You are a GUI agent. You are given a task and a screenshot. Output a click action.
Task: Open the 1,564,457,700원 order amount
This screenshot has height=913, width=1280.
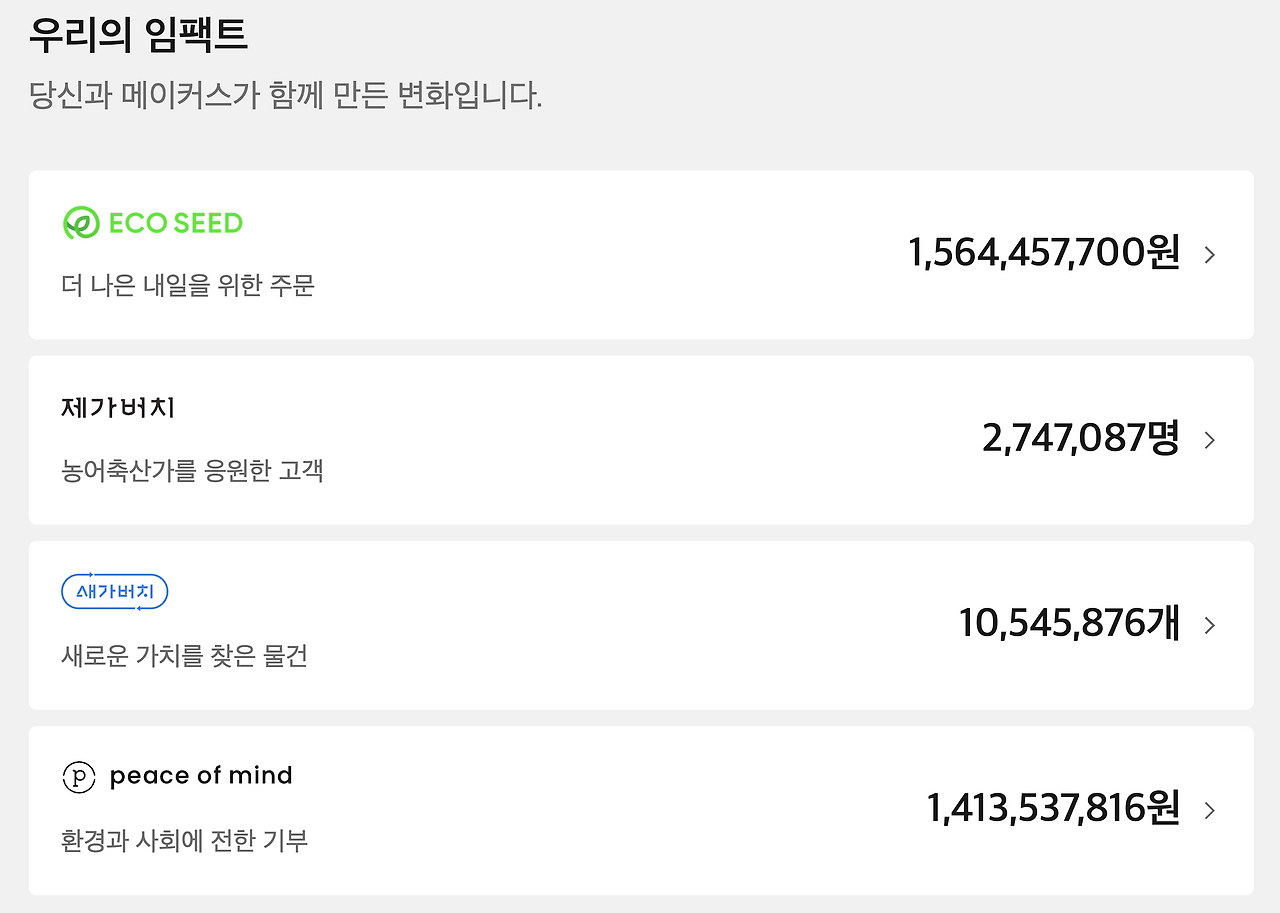(1044, 253)
